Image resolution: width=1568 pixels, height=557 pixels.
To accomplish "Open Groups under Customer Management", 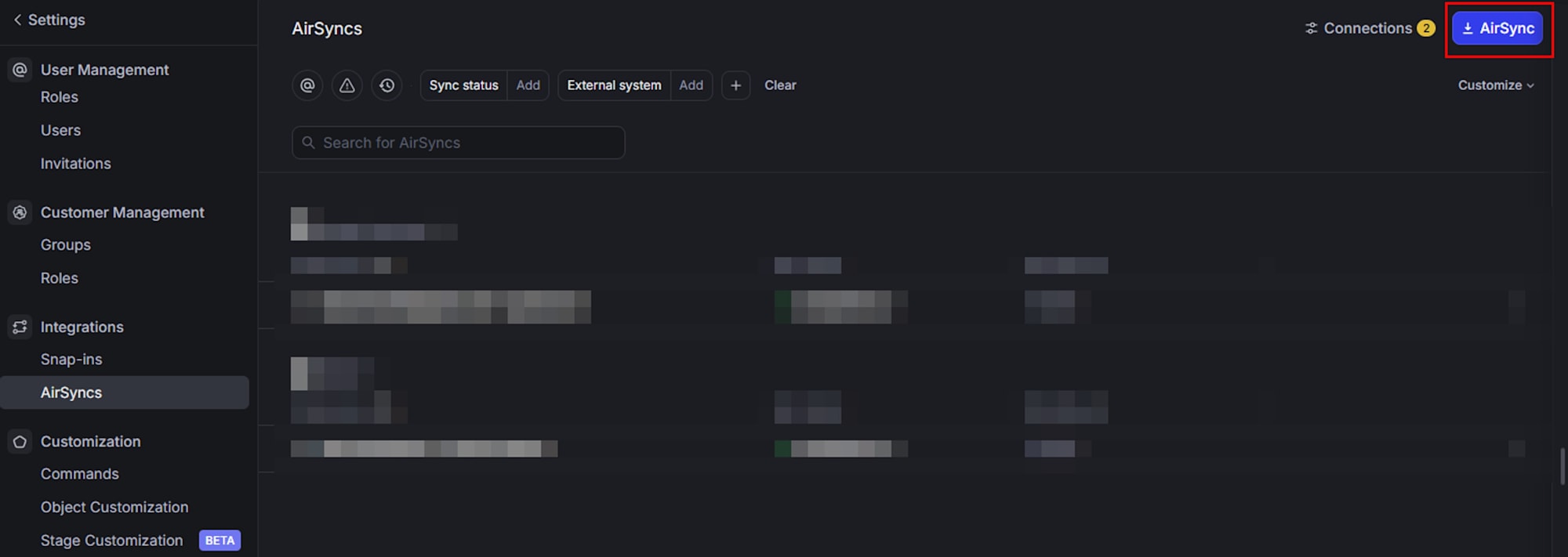I will click(x=66, y=245).
